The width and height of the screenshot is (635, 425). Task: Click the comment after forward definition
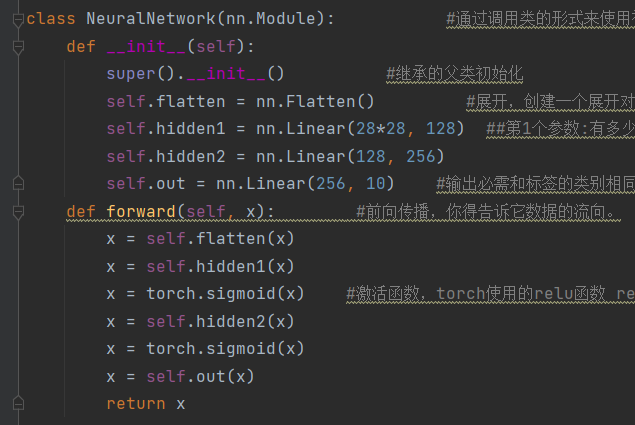click(486, 212)
